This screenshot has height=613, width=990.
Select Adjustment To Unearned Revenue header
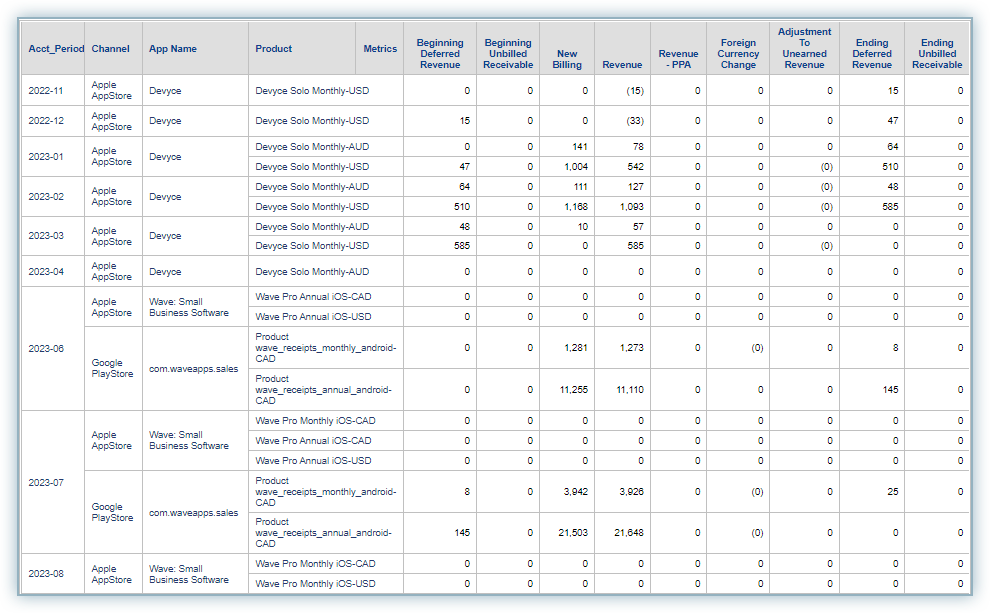(x=804, y=48)
